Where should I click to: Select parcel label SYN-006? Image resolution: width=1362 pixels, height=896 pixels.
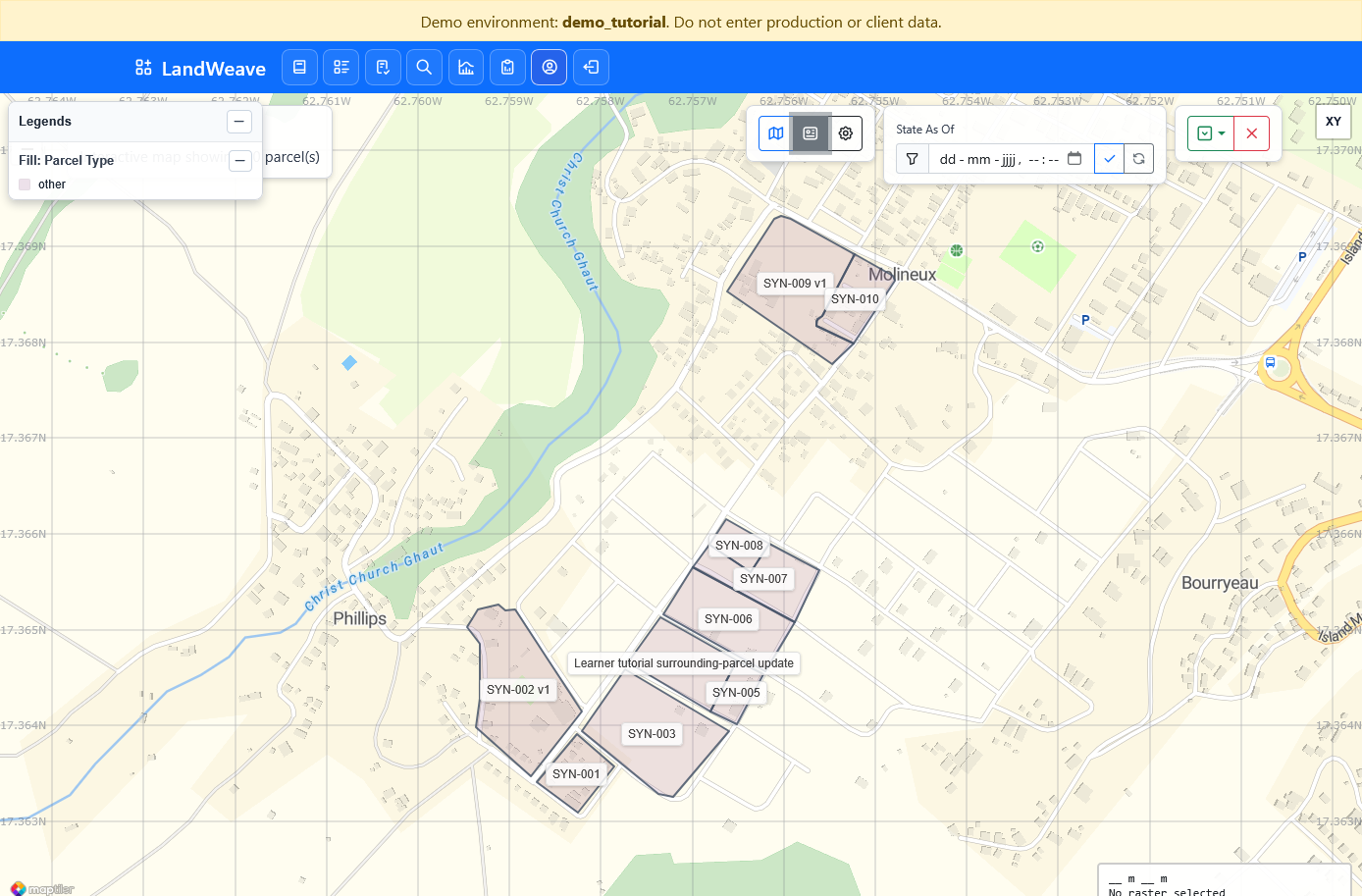click(728, 619)
